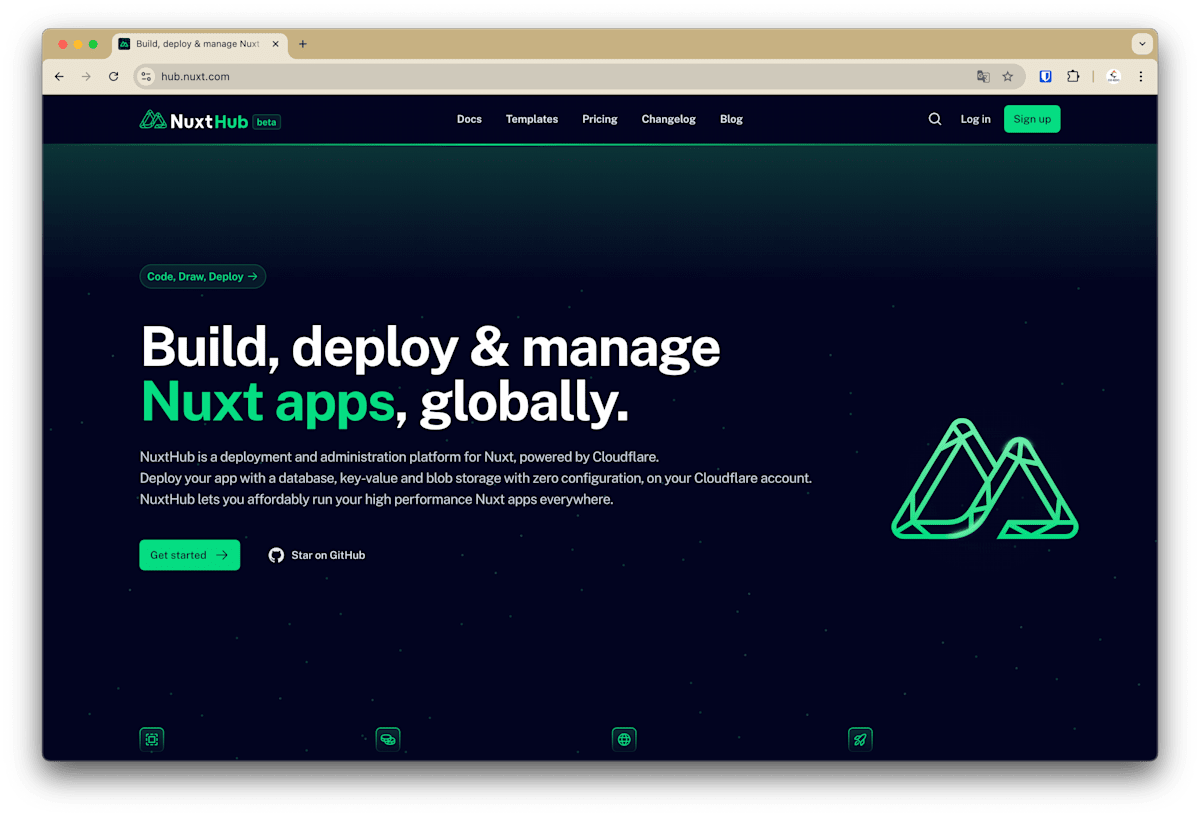Close the NuxtHub browser tab
The width and height of the screenshot is (1200, 817).
click(275, 44)
